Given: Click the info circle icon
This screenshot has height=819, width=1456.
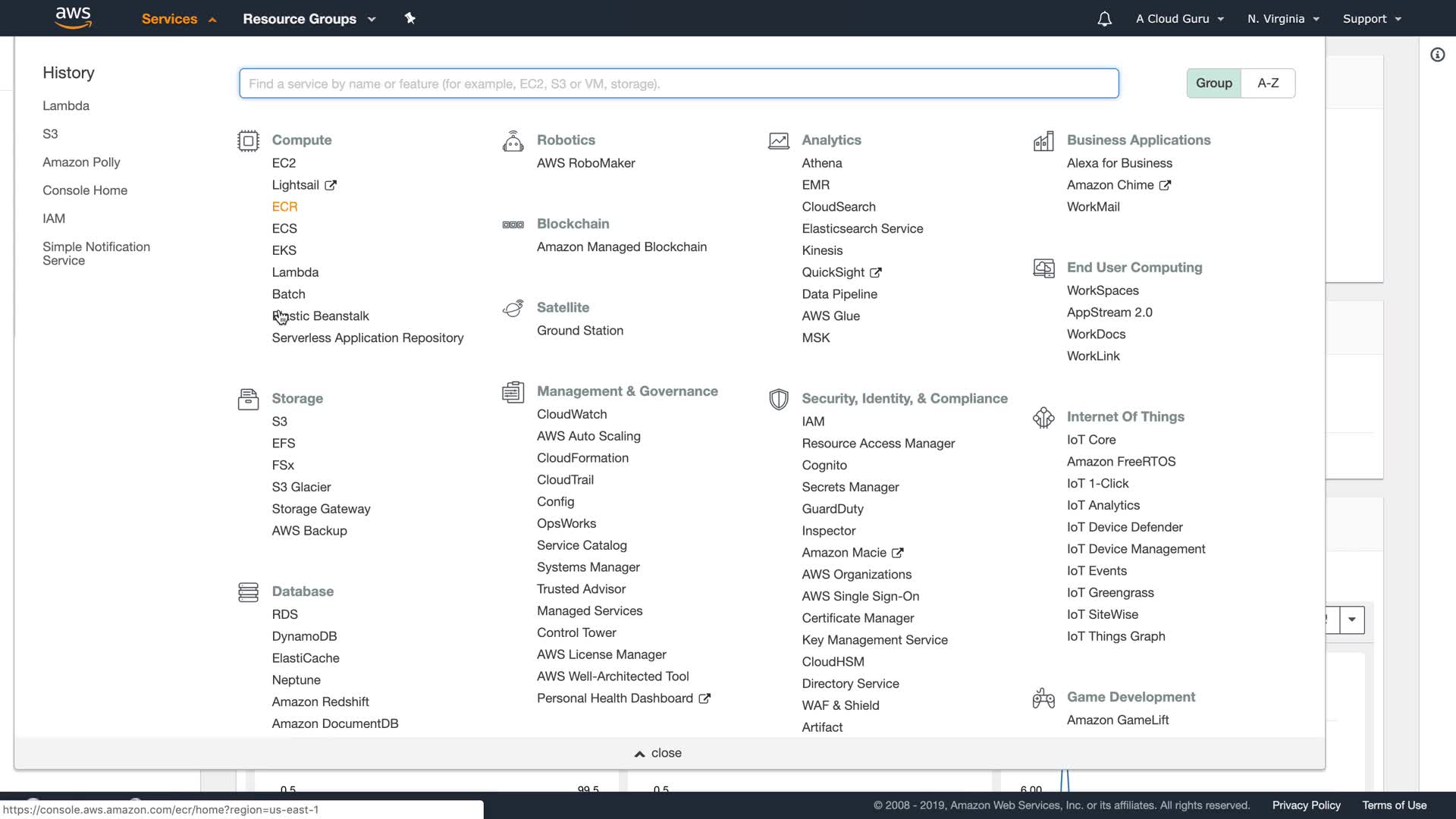Looking at the screenshot, I should tap(1437, 55).
